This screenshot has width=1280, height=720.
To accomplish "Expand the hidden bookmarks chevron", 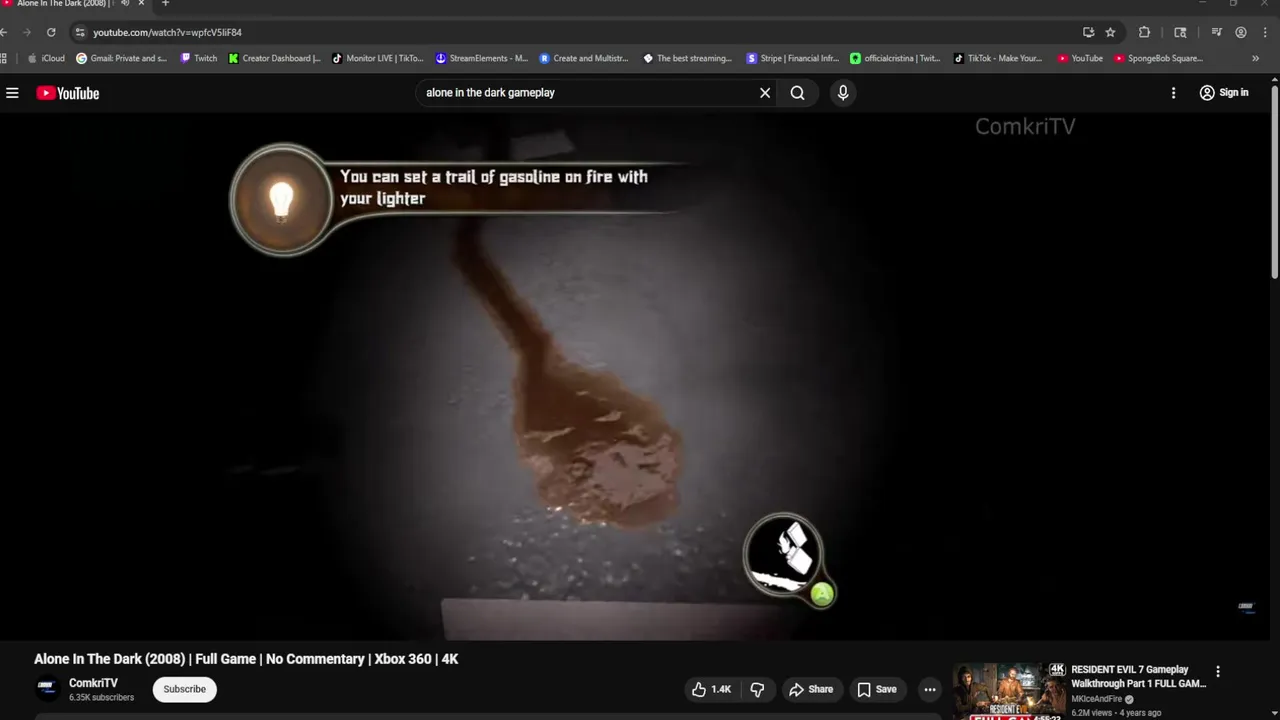I will pos(1255,58).
